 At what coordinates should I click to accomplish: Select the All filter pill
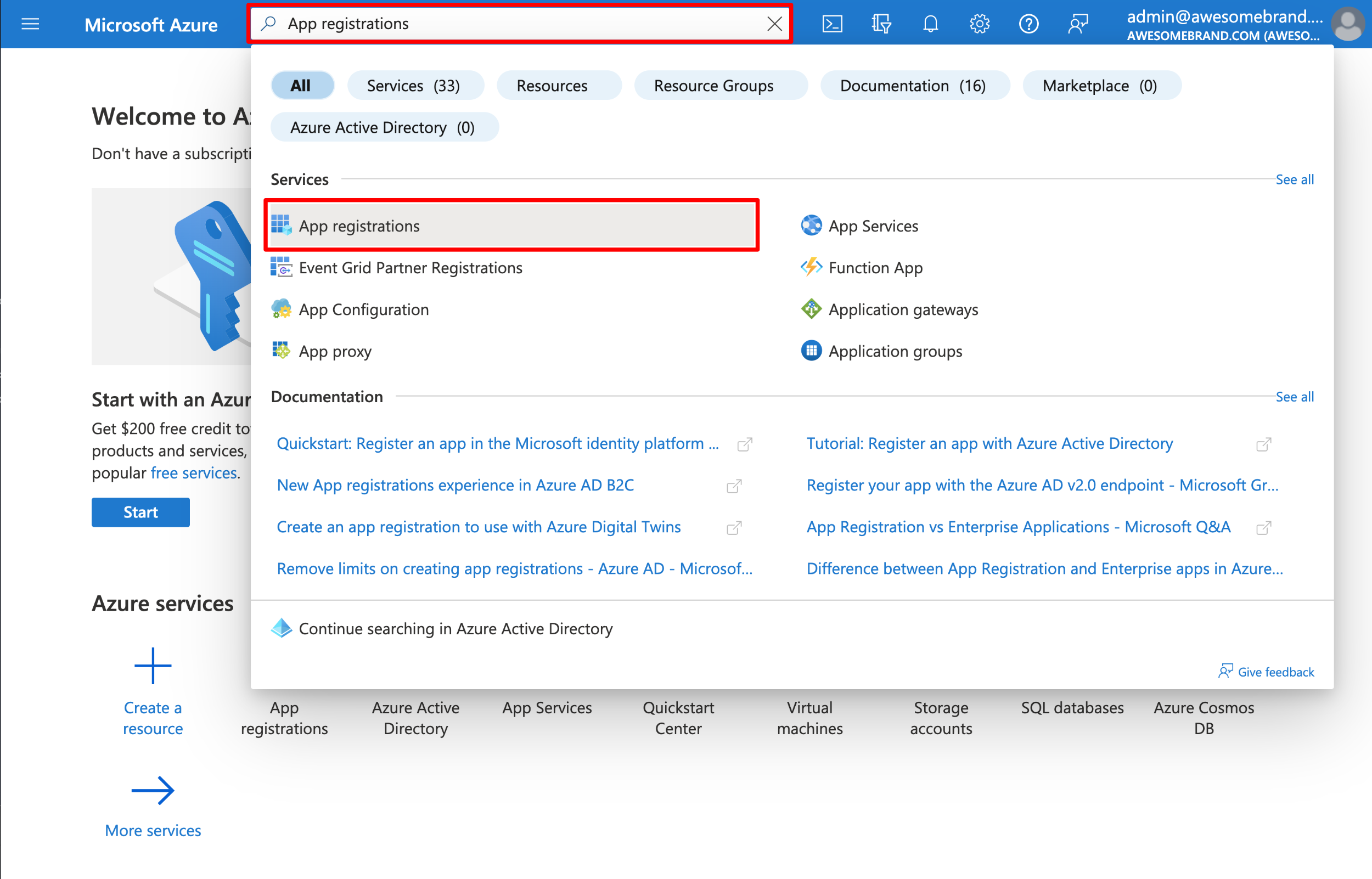302,85
